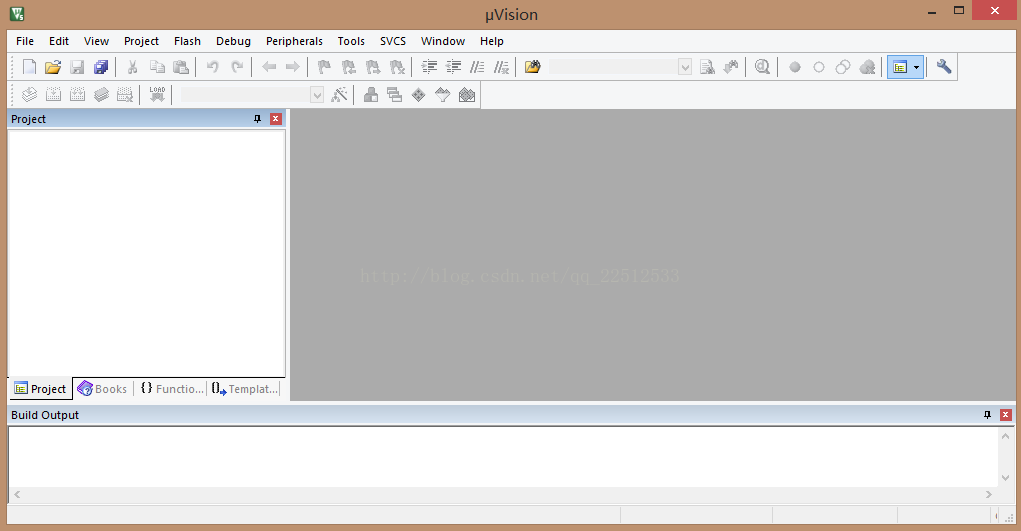Viewport: 1021px width, 531px height.
Task: Kill all breakpoints icon
Action: tap(867, 67)
